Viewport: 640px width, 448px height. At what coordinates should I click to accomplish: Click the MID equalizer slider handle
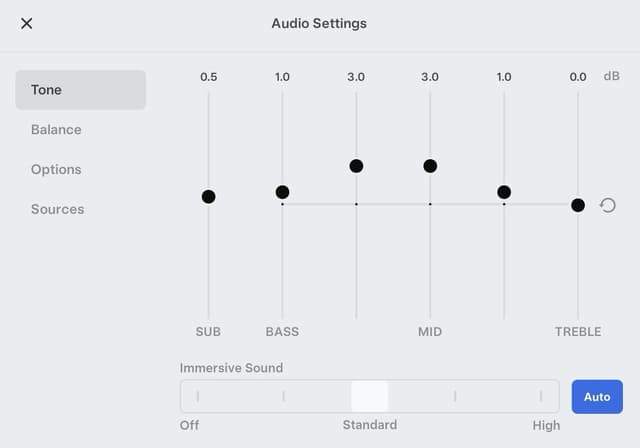tap(430, 166)
